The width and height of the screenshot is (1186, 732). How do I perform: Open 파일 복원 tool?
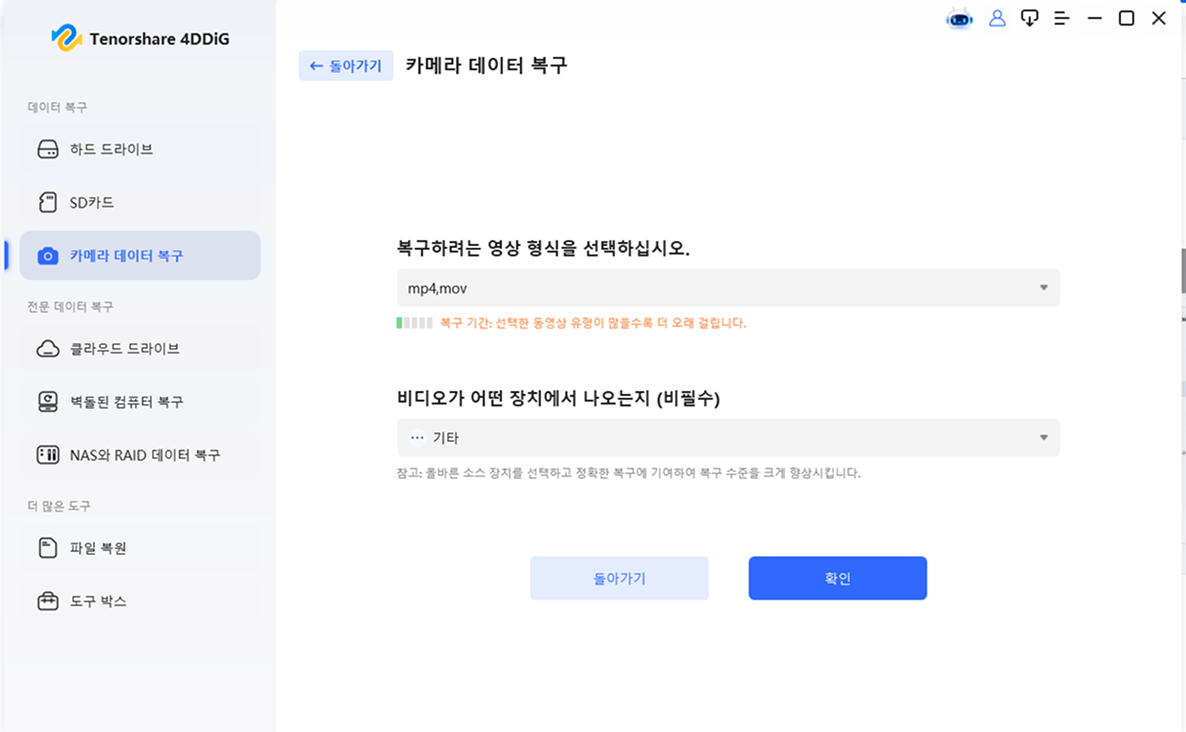pyautogui.click(x=140, y=547)
